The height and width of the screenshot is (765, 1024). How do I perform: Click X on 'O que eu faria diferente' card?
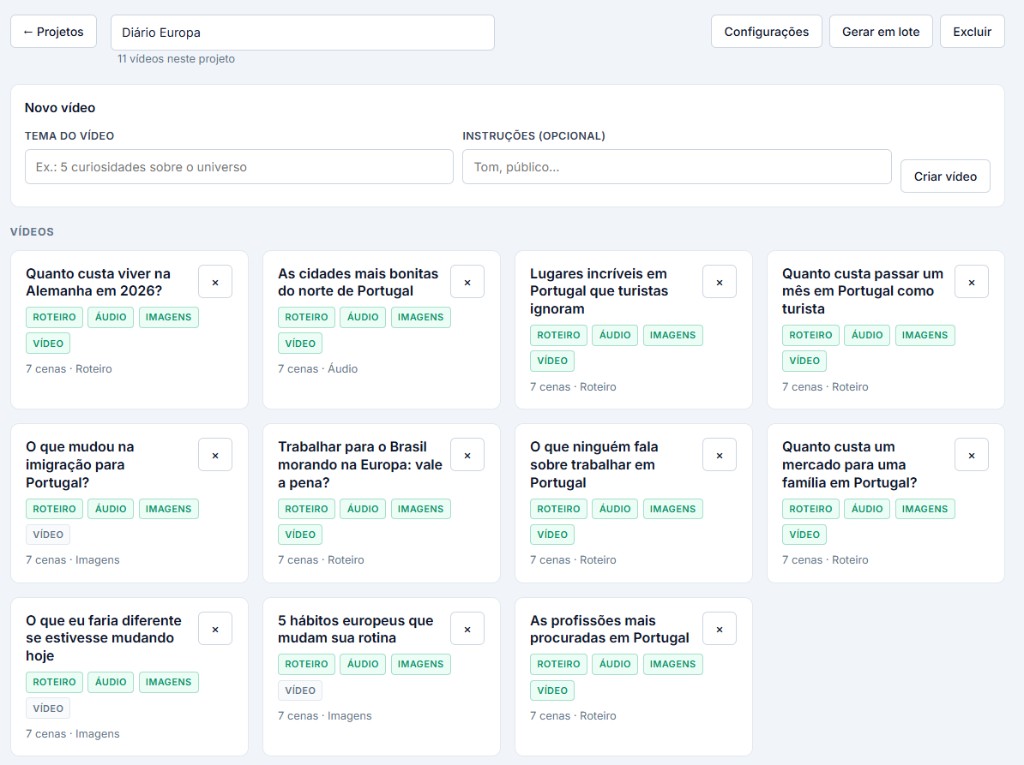[x=215, y=629]
